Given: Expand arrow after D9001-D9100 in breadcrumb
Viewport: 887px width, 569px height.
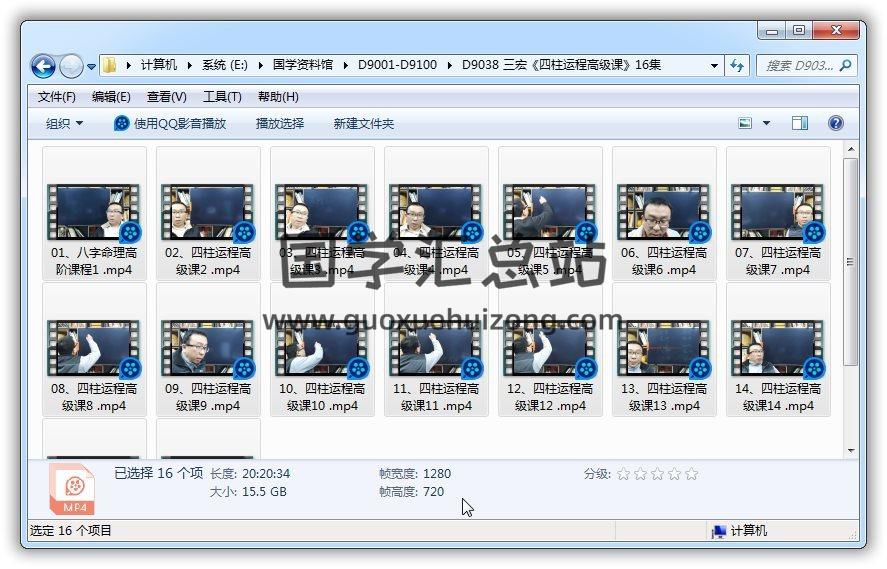Looking at the screenshot, I should coord(449,66).
